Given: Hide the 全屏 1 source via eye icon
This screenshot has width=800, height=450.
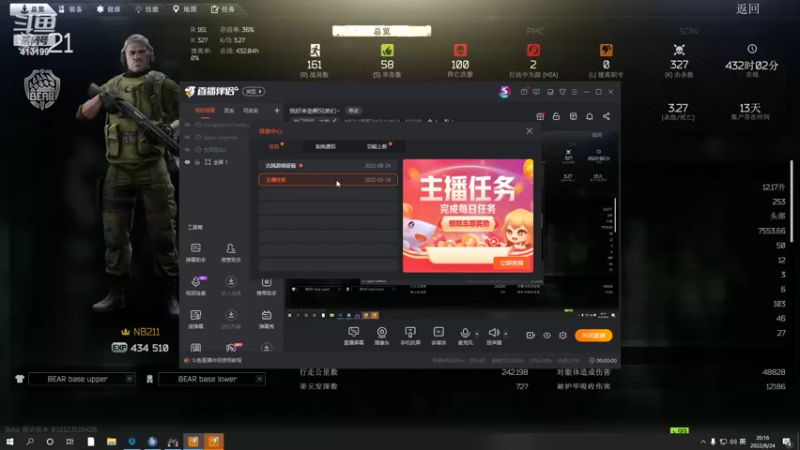Looking at the screenshot, I should click(187, 162).
